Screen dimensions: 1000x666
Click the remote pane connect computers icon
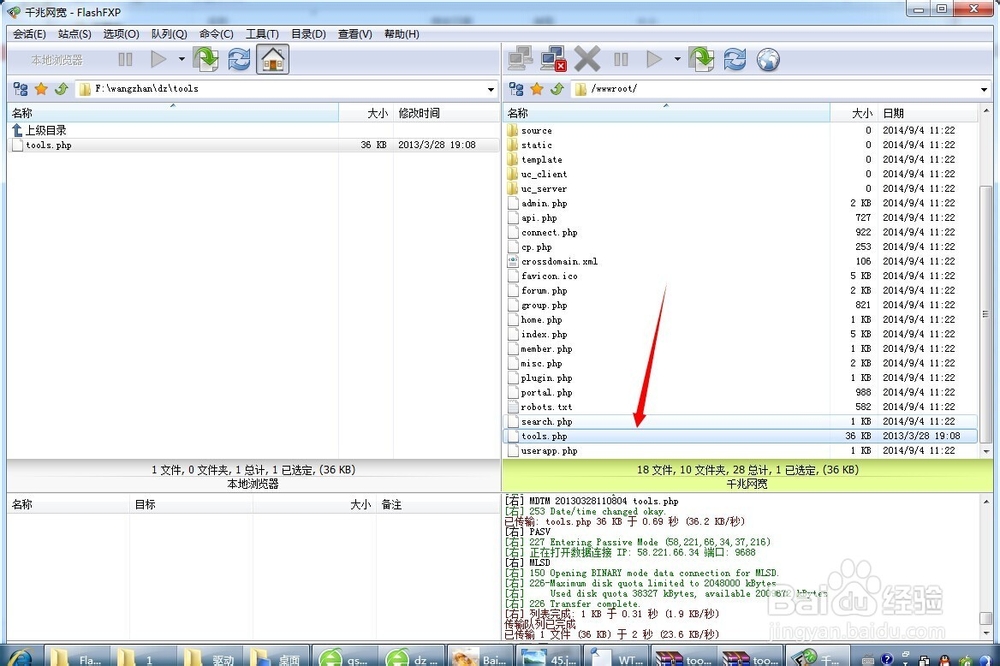[521, 59]
